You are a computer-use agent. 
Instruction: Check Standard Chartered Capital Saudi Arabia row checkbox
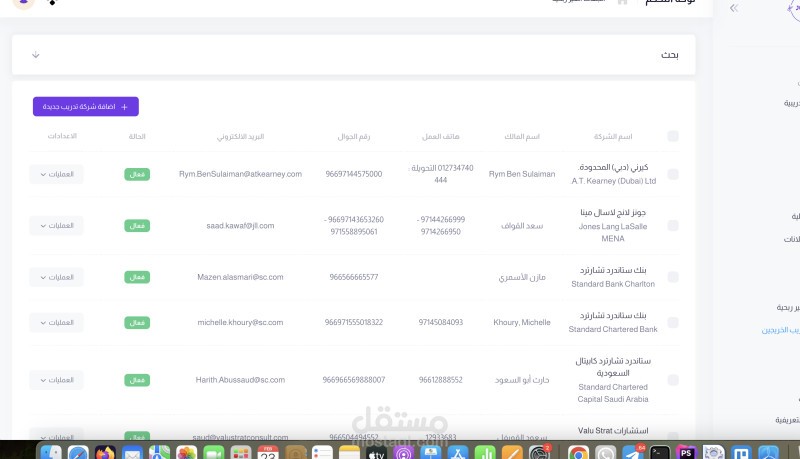click(673, 380)
